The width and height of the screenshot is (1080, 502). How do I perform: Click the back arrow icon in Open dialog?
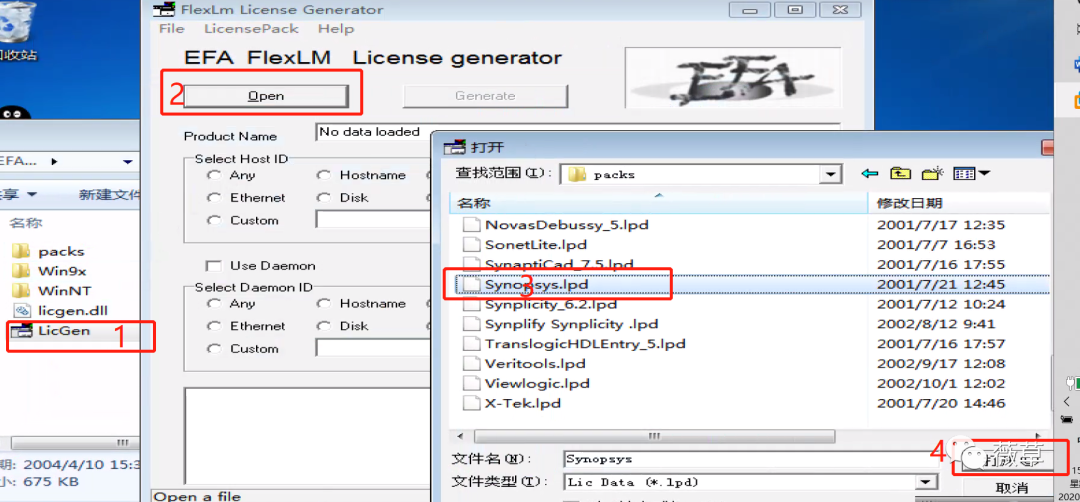pyautogui.click(x=870, y=175)
